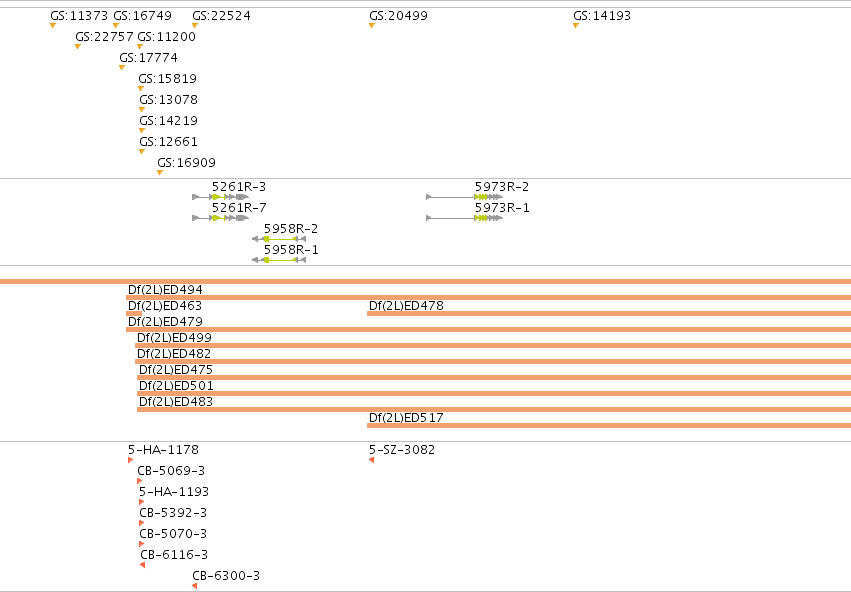851x592 pixels.
Task: Click the GS:11373 insertion triangle marker
Action: point(53,26)
